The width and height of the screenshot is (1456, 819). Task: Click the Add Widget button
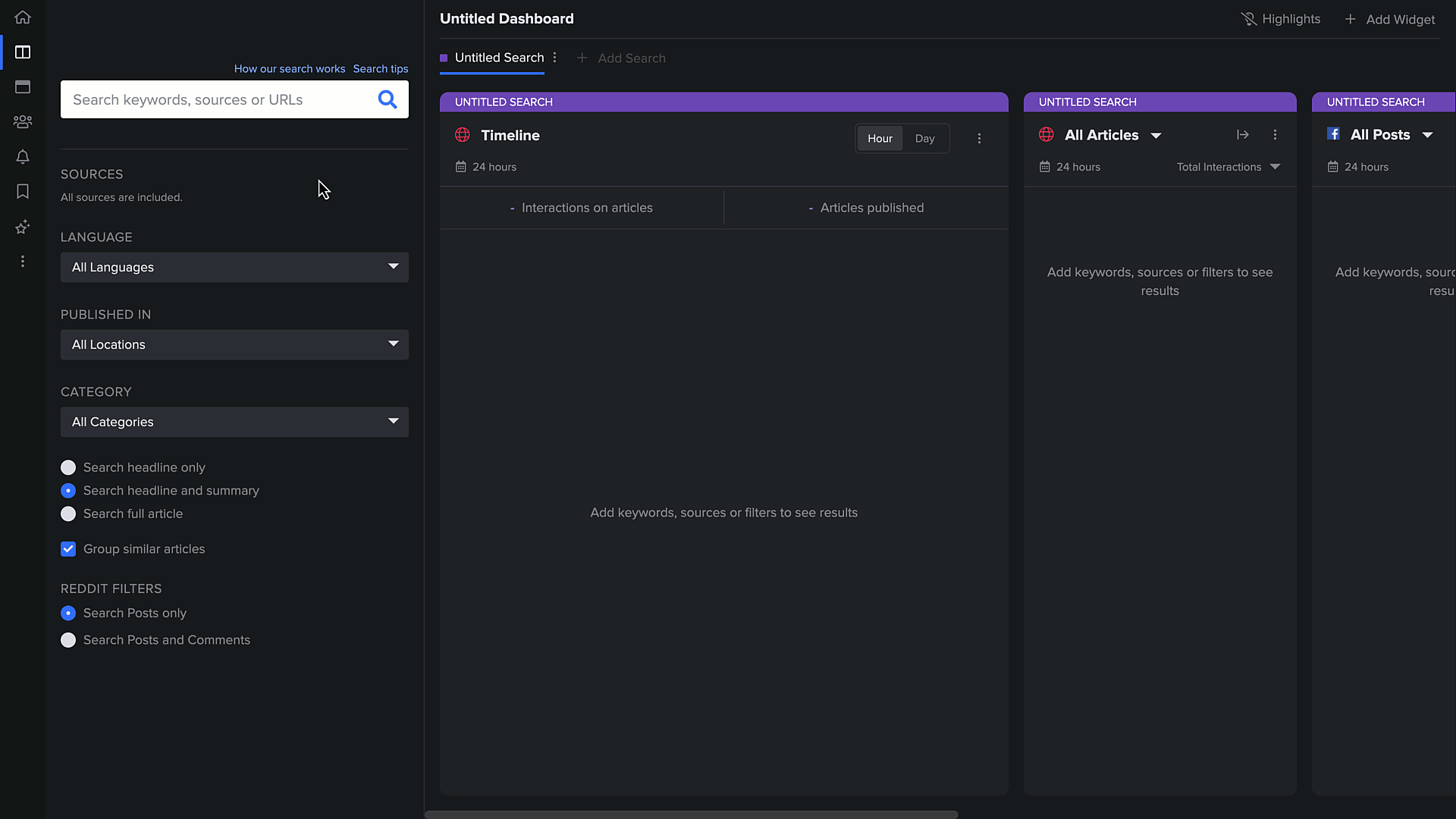click(x=1389, y=19)
